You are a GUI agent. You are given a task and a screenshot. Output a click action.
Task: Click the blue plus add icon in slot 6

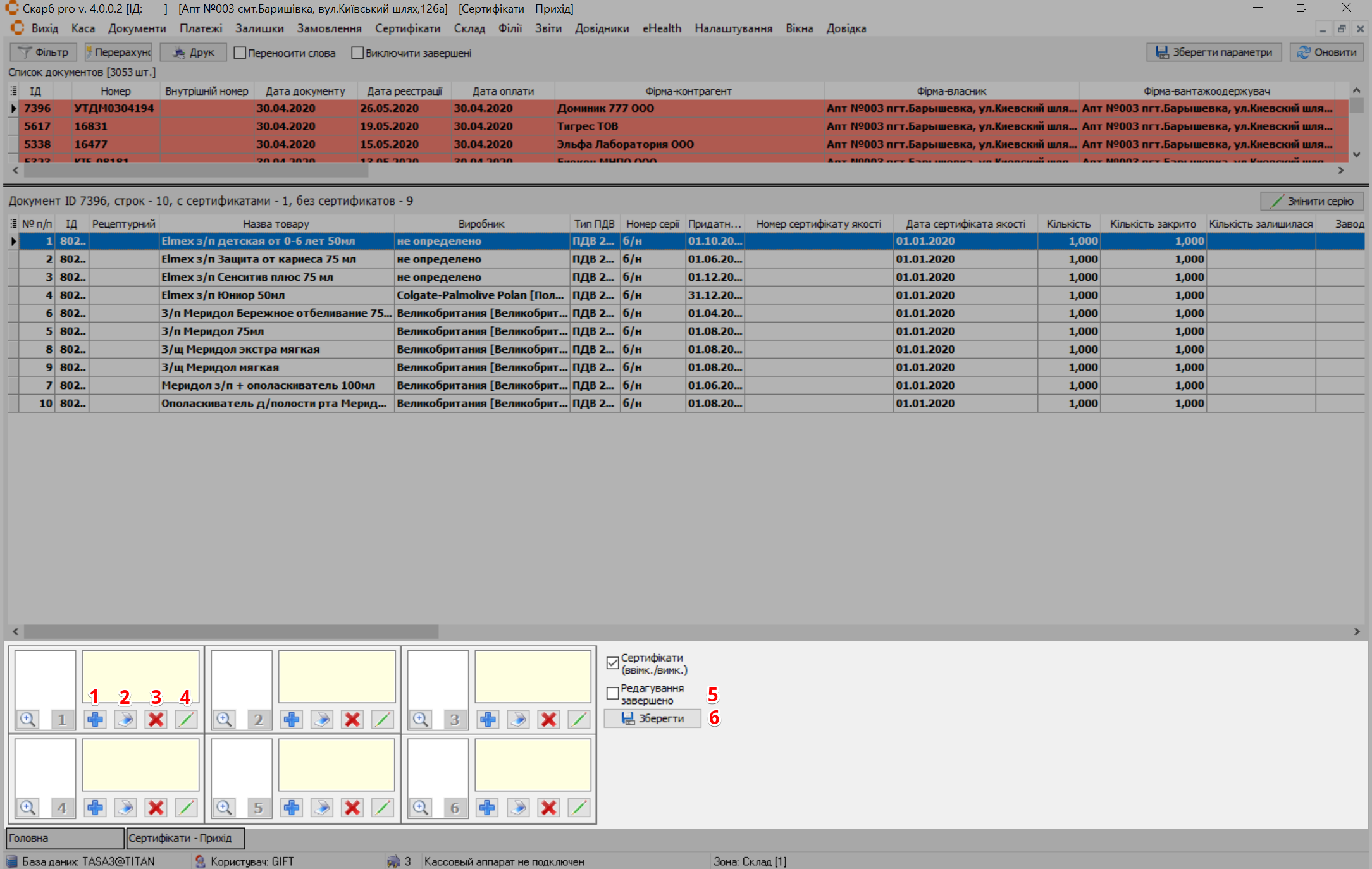tap(488, 808)
